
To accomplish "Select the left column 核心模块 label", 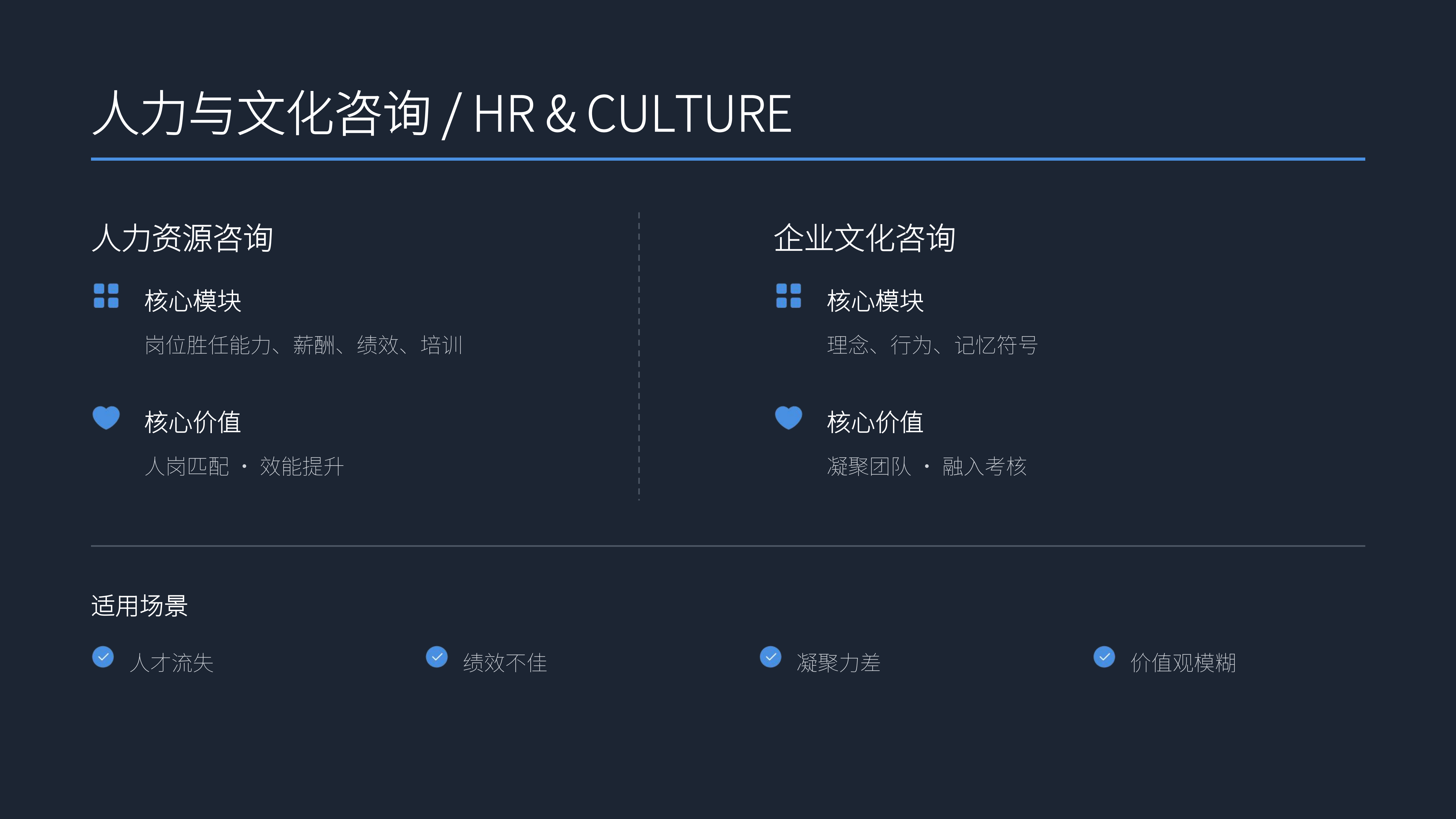I will [x=193, y=301].
